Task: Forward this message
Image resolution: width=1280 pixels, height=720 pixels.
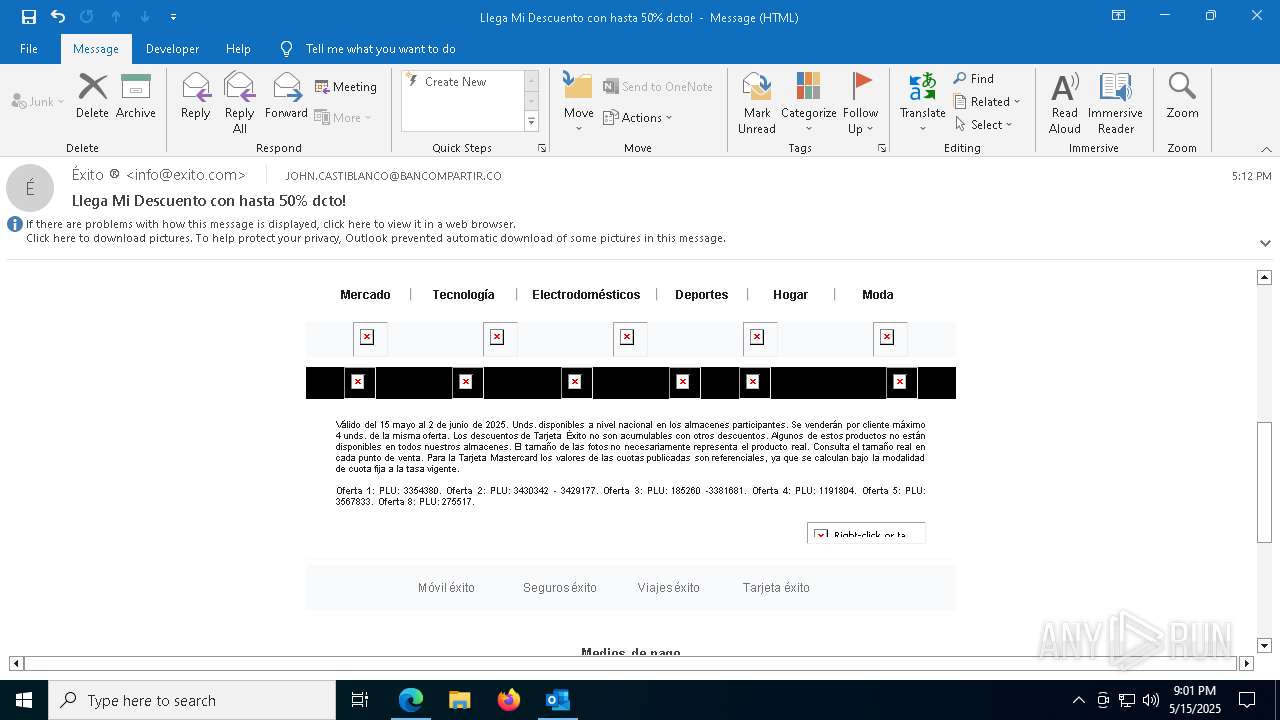Action: [287, 96]
